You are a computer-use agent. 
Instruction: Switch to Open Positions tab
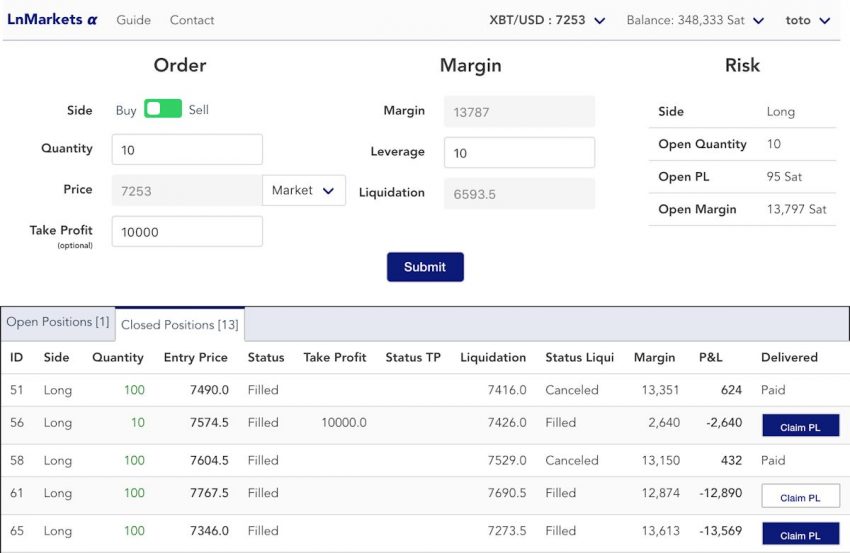point(58,322)
